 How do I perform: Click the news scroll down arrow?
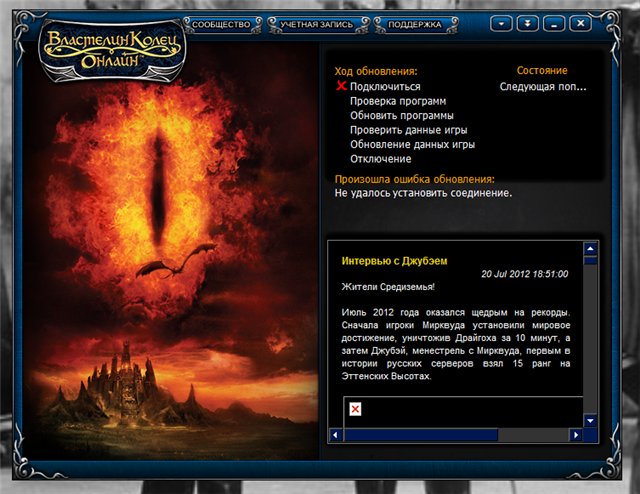pos(591,421)
